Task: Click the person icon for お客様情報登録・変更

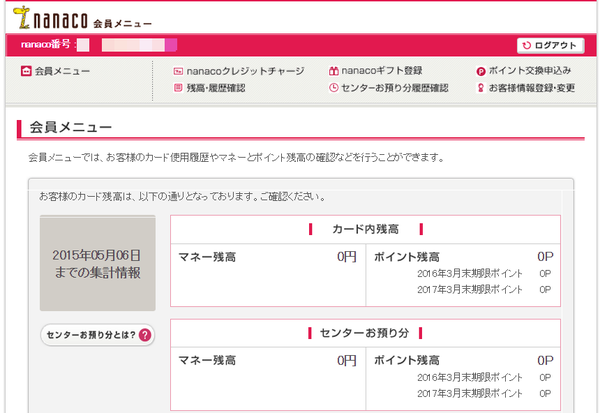Action: click(481, 88)
